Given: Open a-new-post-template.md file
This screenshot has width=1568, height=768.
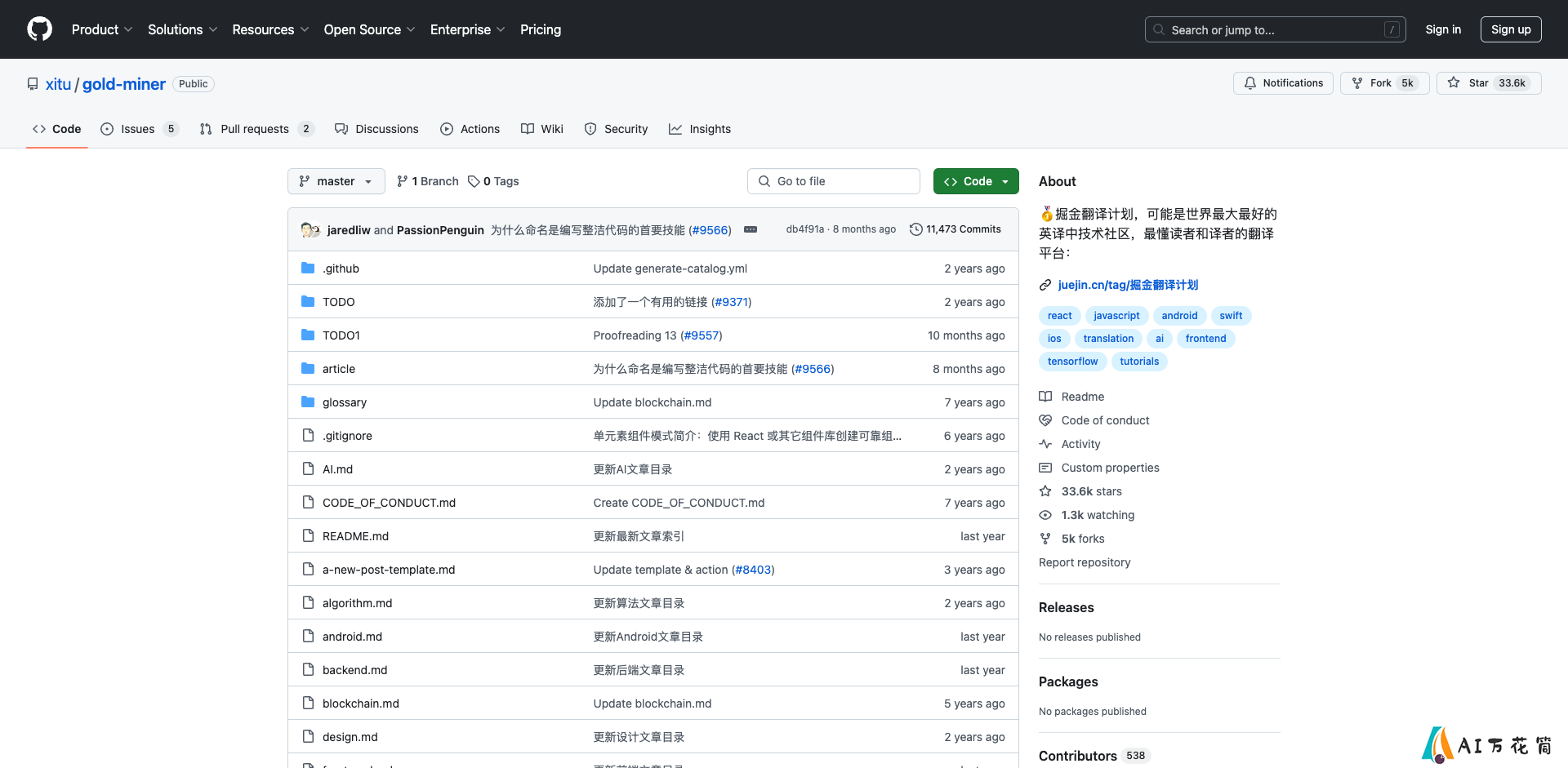Looking at the screenshot, I should 389,570.
